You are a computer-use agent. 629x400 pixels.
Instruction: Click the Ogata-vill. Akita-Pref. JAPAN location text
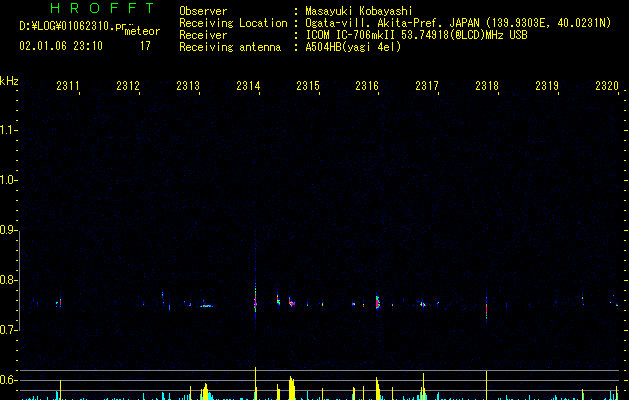pyautogui.click(x=458, y=23)
